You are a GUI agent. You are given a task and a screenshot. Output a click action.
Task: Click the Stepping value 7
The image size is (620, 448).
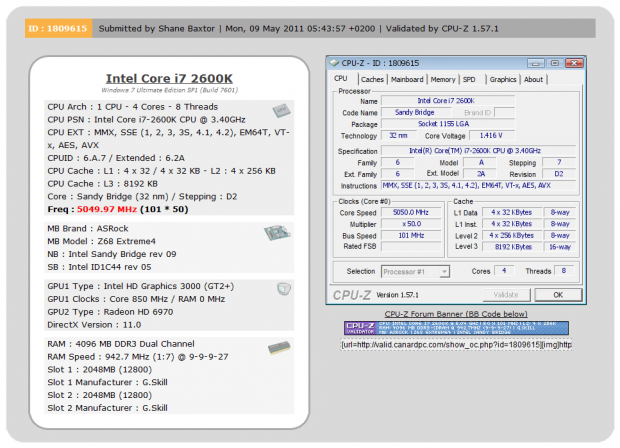click(x=559, y=162)
